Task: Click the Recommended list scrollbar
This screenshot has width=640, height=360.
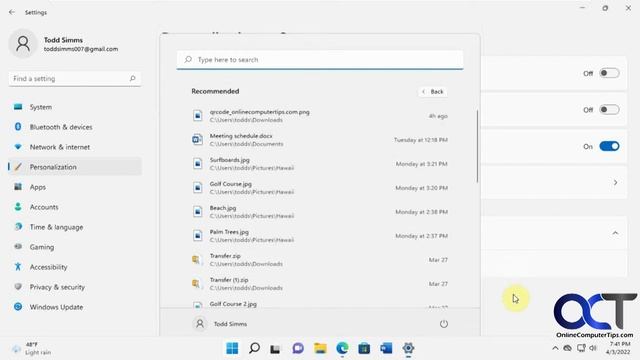Action: click(477, 146)
